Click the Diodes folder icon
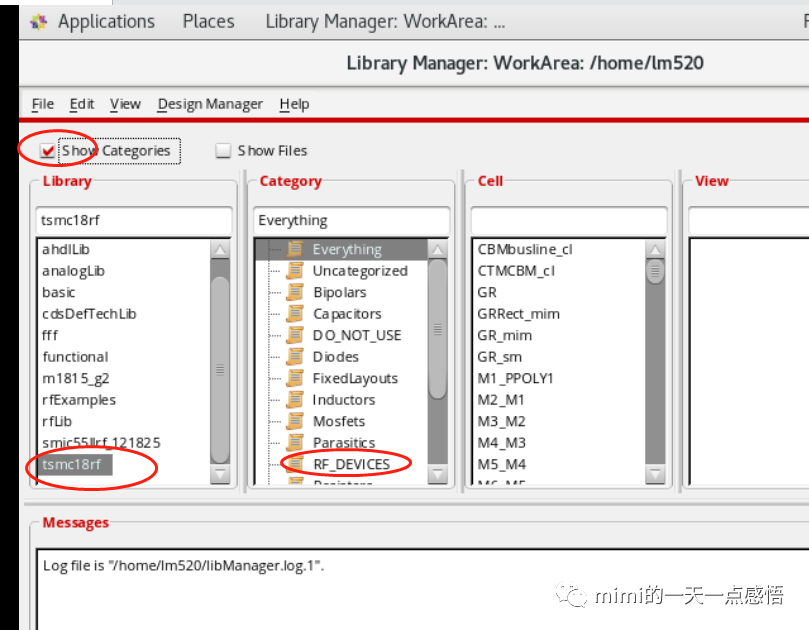This screenshot has width=809, height=630. tap(295, 357)
